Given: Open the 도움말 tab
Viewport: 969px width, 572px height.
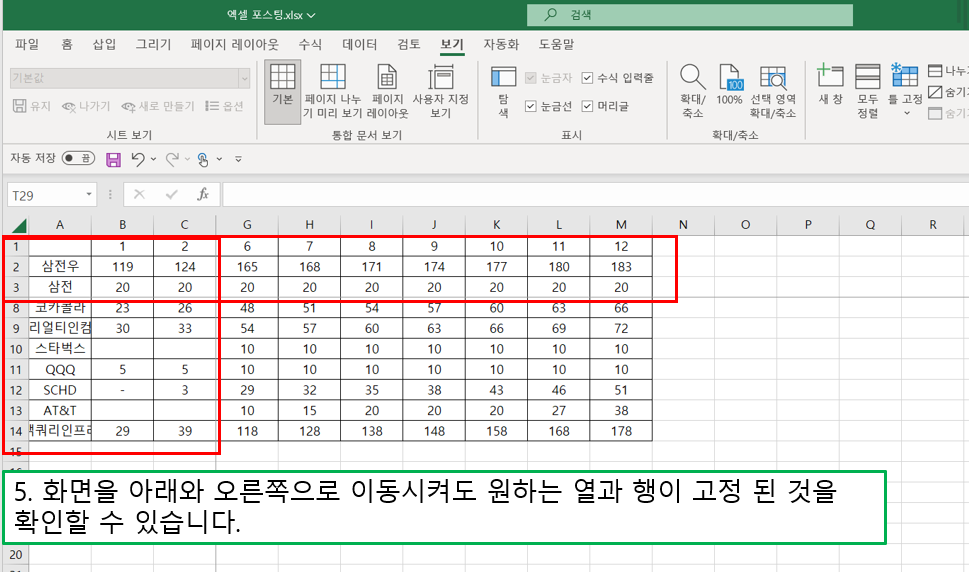Looking at the screenshot, I should point(556,44).
